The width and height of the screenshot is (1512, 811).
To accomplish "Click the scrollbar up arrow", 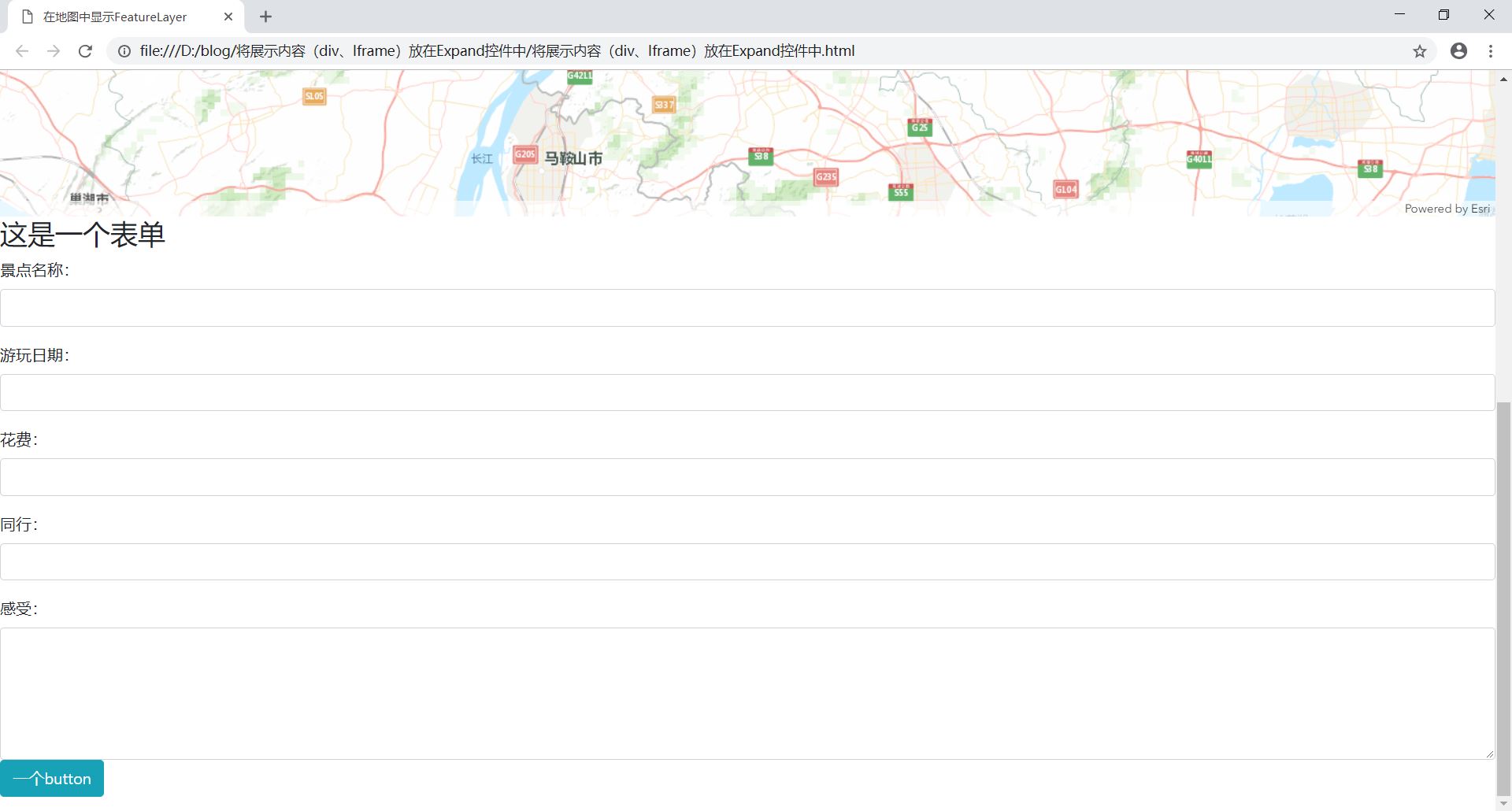I will point(1503,79).
